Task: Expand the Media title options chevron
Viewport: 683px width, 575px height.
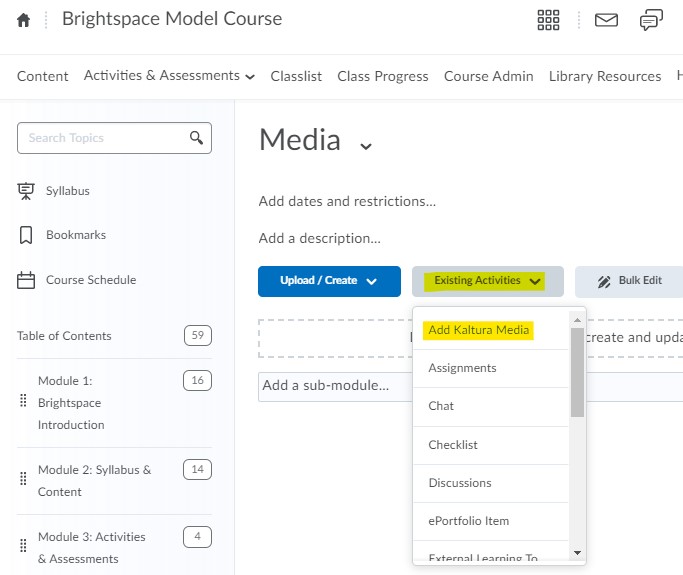Action: (366, 146)
